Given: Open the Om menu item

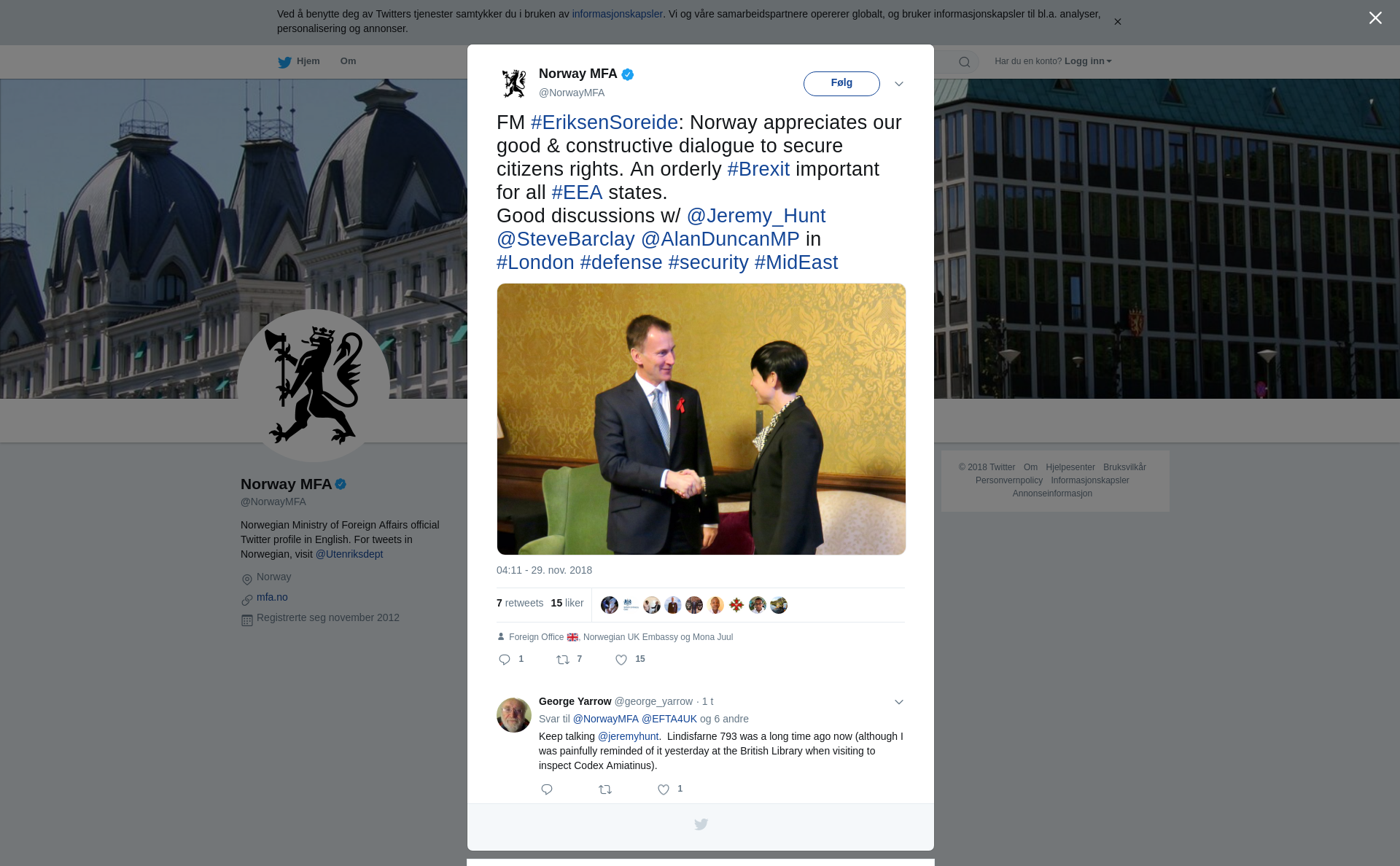Looking at the screenshot, I should 348,61.
